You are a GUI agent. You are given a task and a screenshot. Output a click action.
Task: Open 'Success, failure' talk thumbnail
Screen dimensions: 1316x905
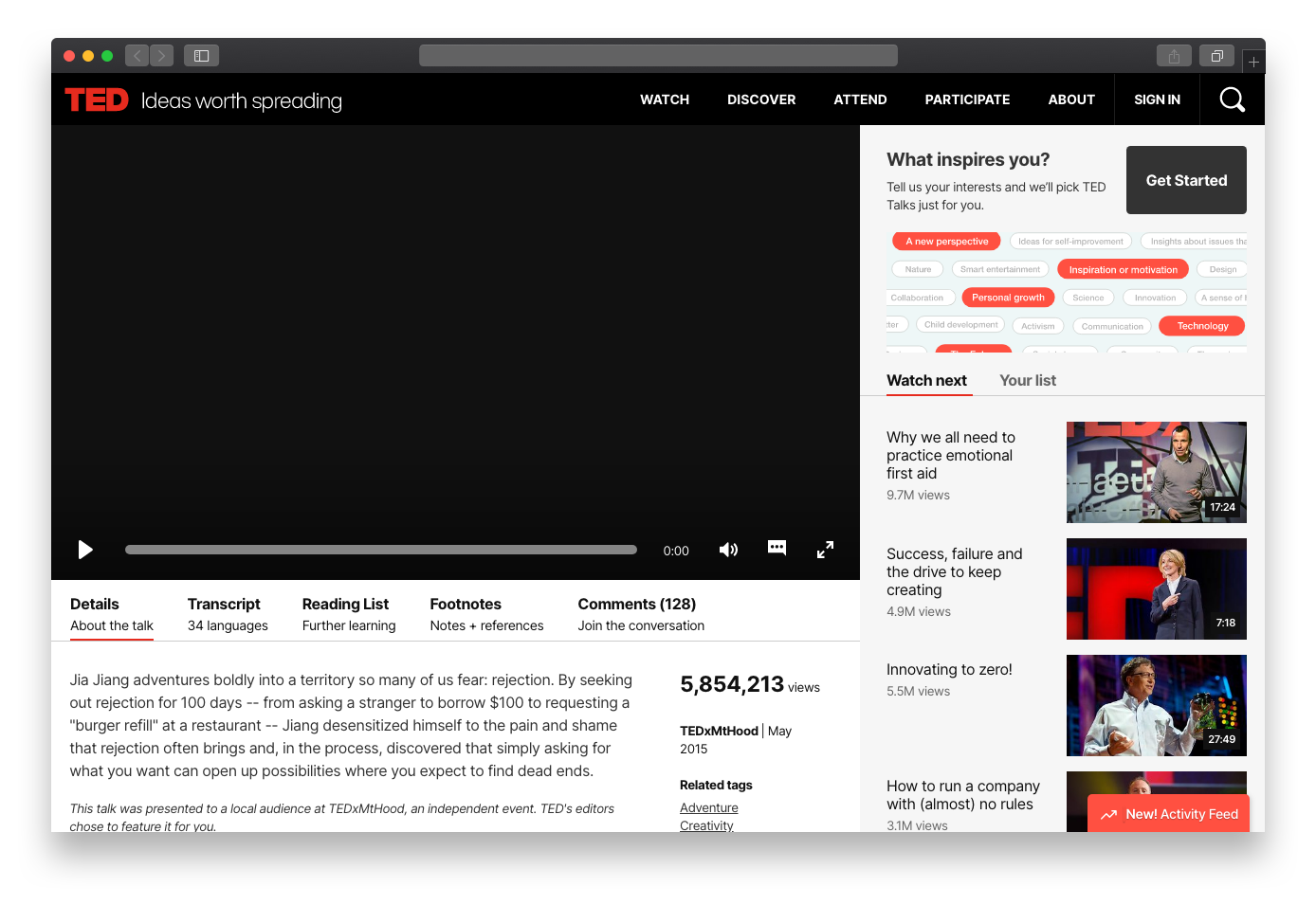(x=1156, y=588)
